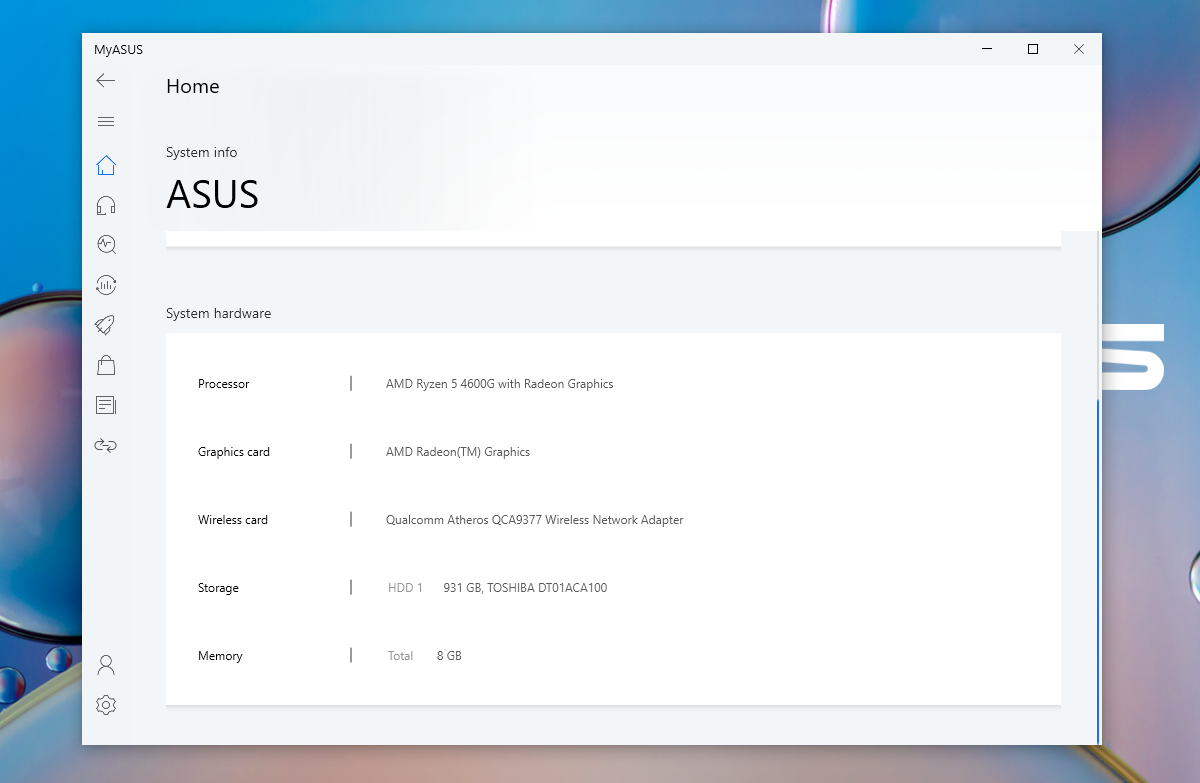Screen dimensions: 1200x783
Task: Click the HDD 1 label
Action: (405, 588)
